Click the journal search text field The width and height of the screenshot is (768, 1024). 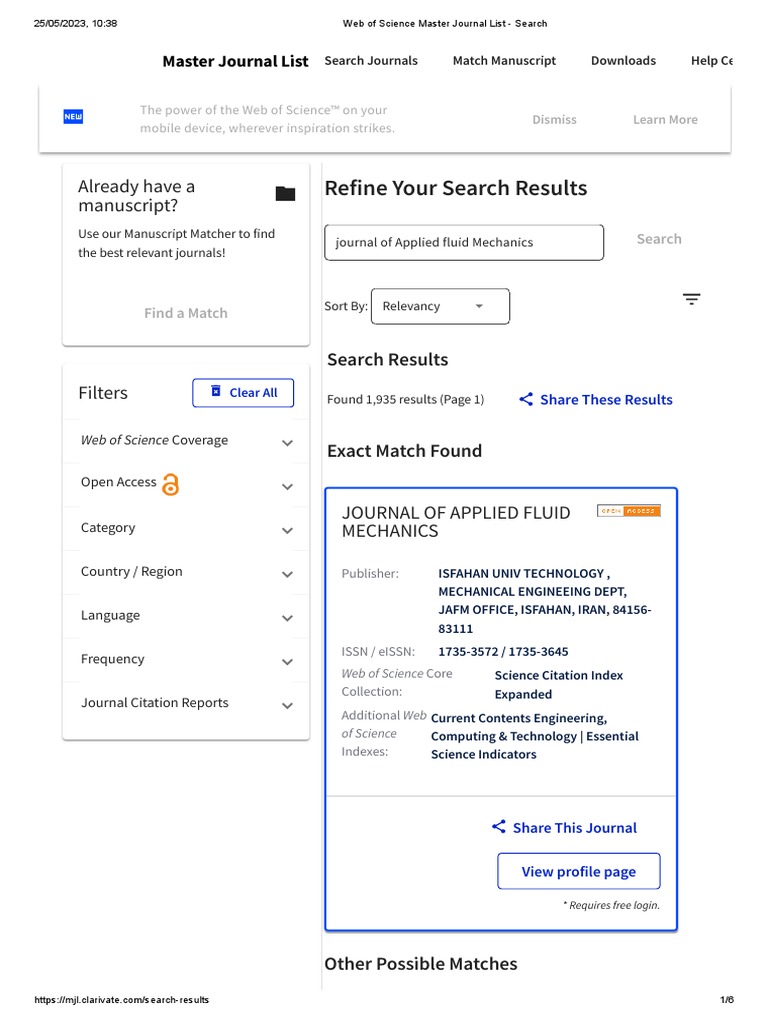(464, 243)
